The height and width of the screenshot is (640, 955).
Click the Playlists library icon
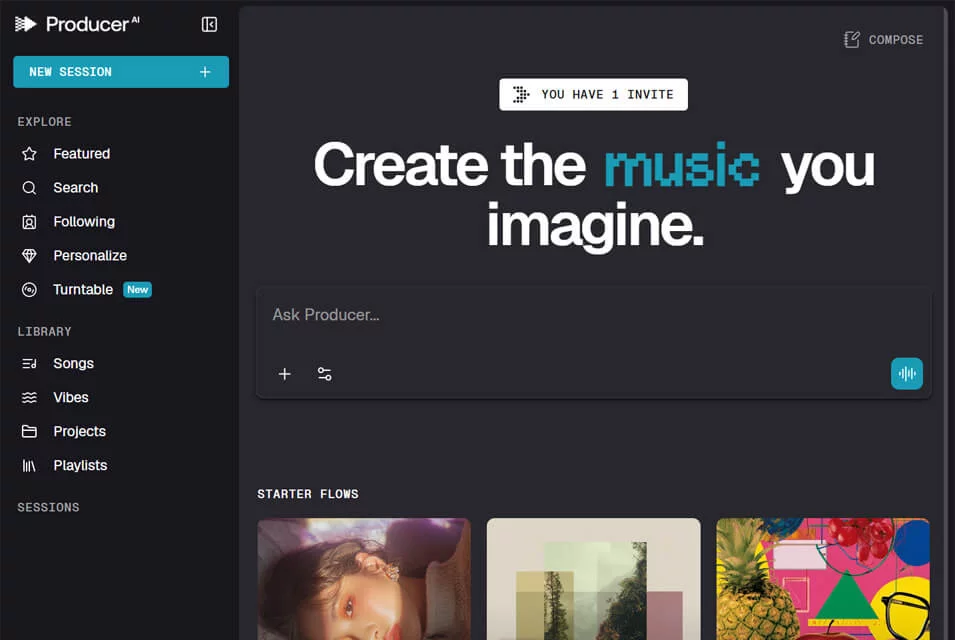tap(29, 466)
